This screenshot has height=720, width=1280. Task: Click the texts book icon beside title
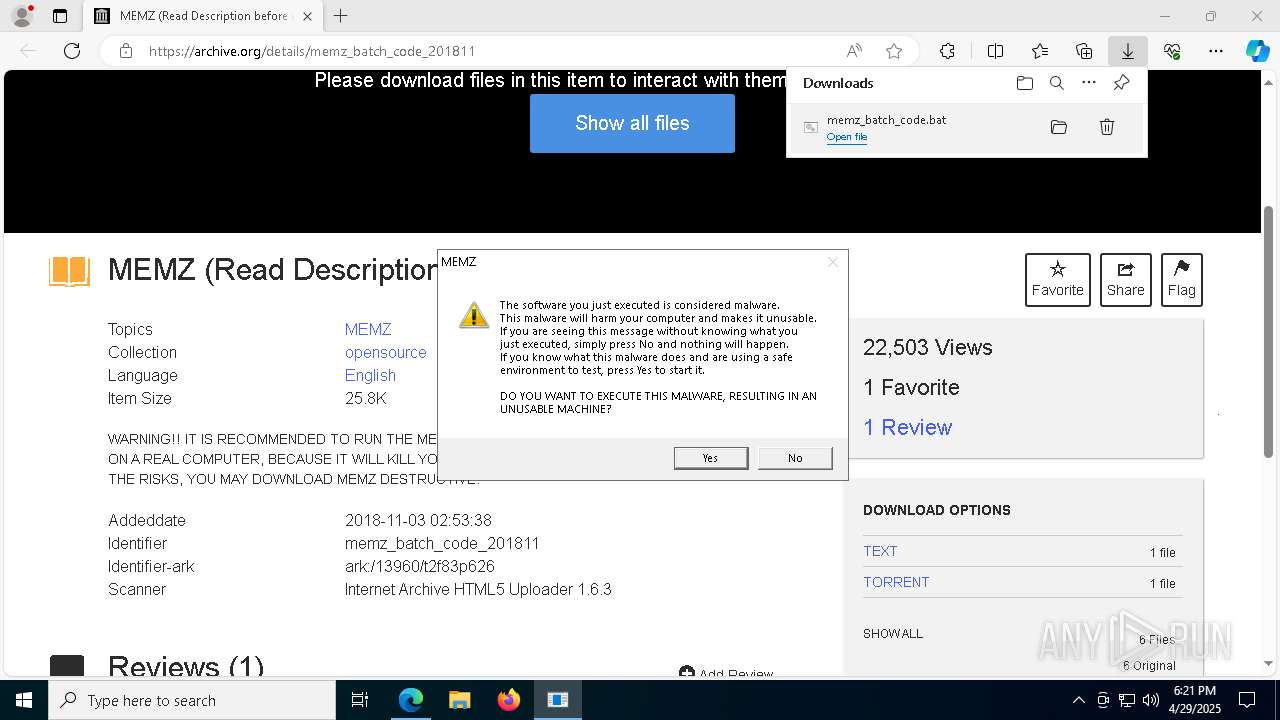(x=70, y=271)
